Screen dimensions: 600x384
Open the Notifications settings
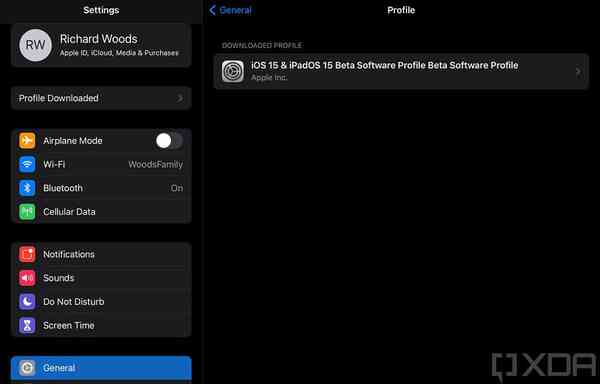pyautogui.click(x=101, y=254)
